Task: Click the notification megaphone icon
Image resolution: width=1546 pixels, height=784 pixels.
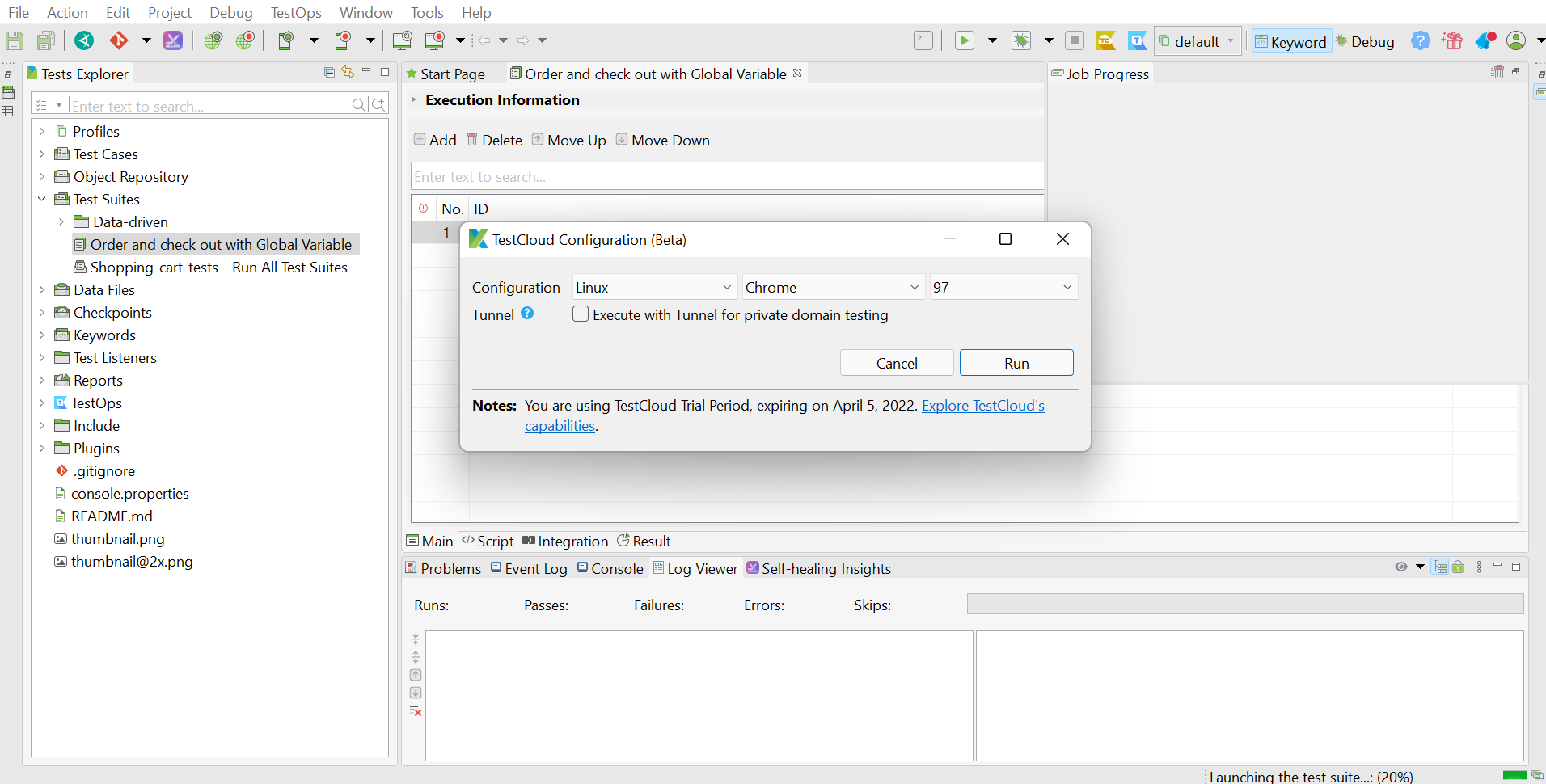Action: (1485, 40)
